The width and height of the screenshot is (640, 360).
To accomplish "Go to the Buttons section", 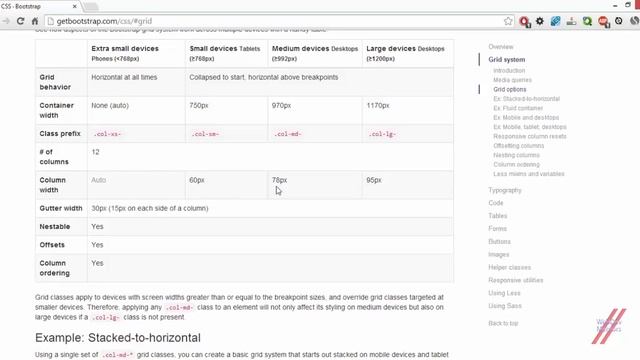I will click(x=499, y=242).
